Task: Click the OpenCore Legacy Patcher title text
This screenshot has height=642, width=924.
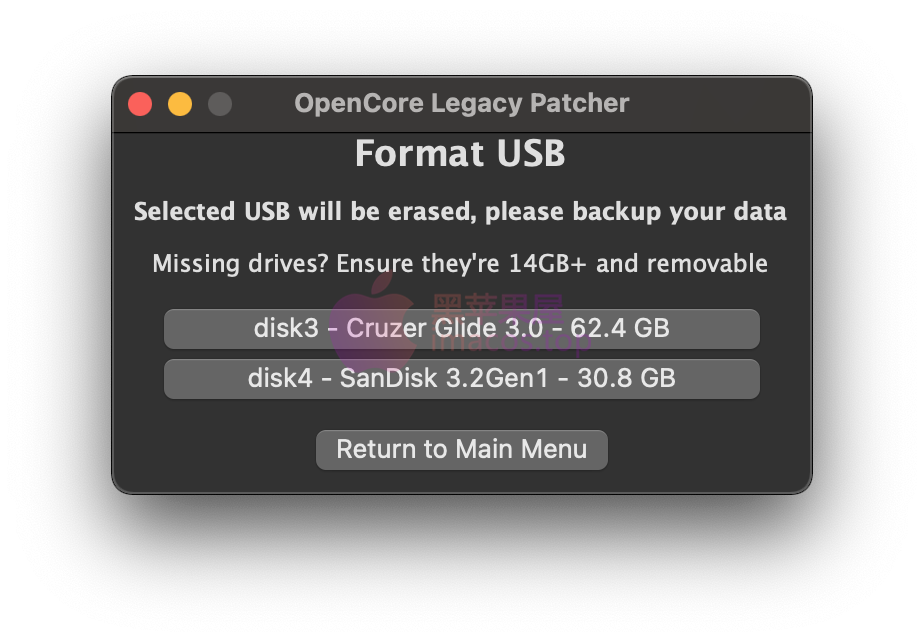Action: [461, 103]
